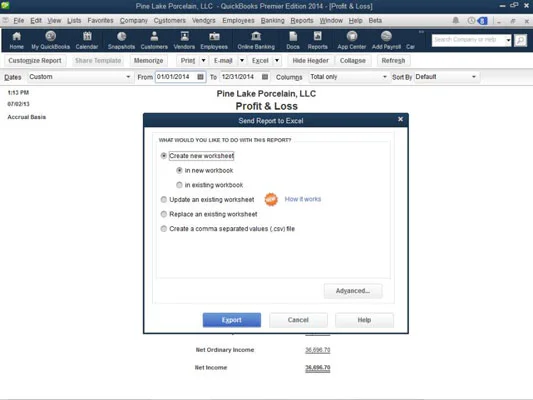Open the Lists menu
This screenshot has width=533, height=400.
74,20
